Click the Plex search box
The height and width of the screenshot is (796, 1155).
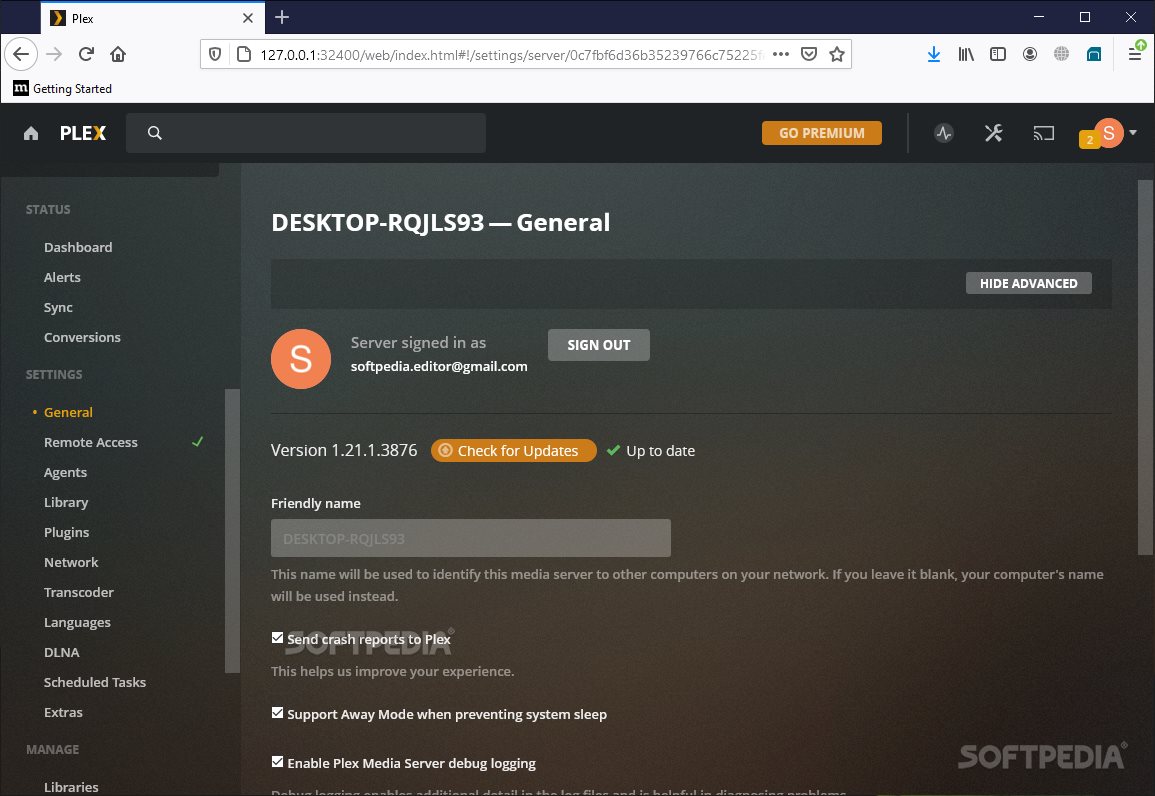click(x=306, y=133)
